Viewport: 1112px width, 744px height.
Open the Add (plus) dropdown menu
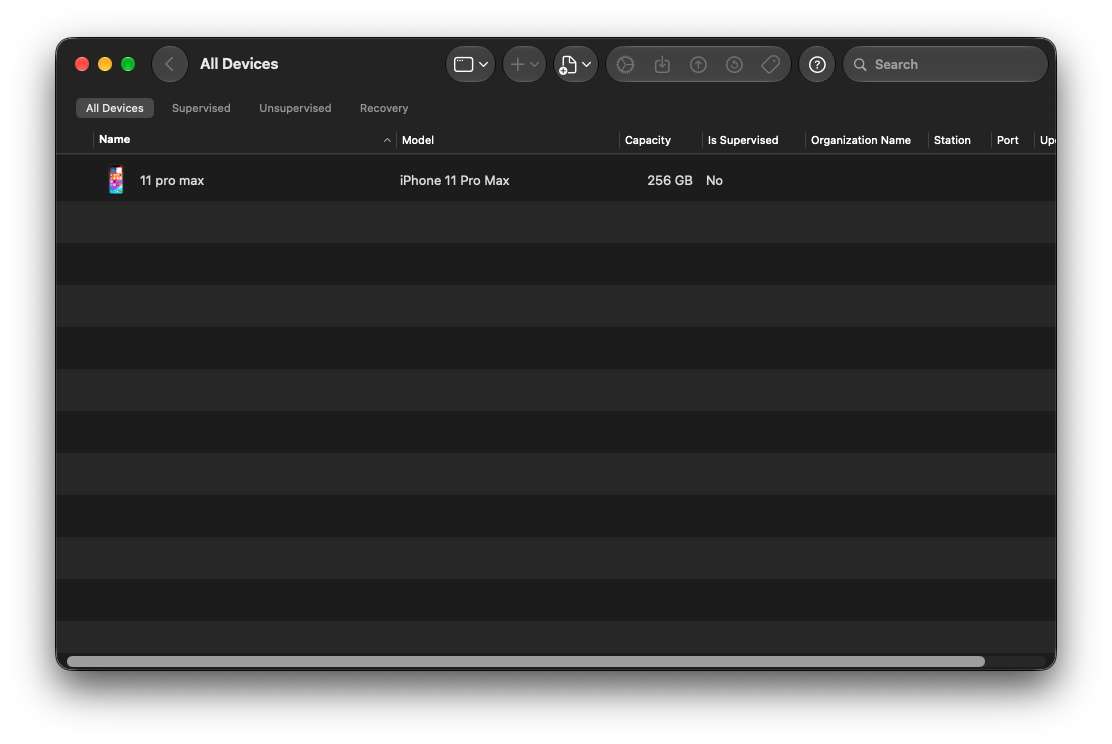coord(524,65)
